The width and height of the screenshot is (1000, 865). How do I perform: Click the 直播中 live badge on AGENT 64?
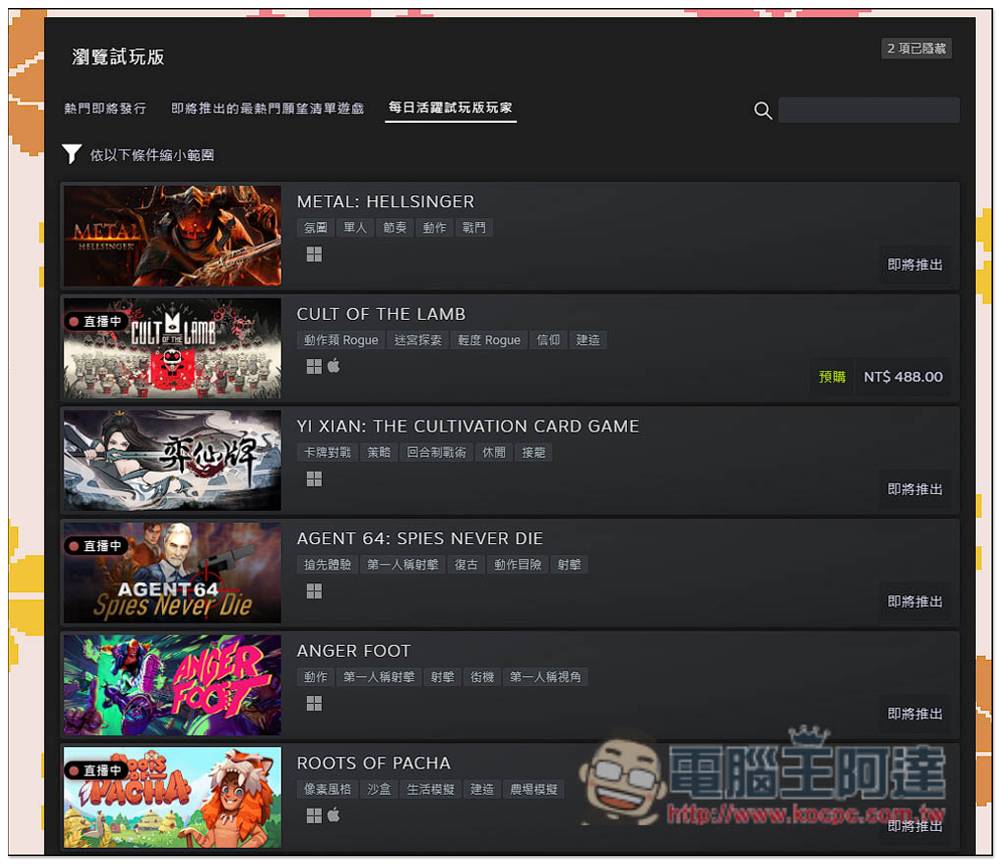[x=98, y=546]
